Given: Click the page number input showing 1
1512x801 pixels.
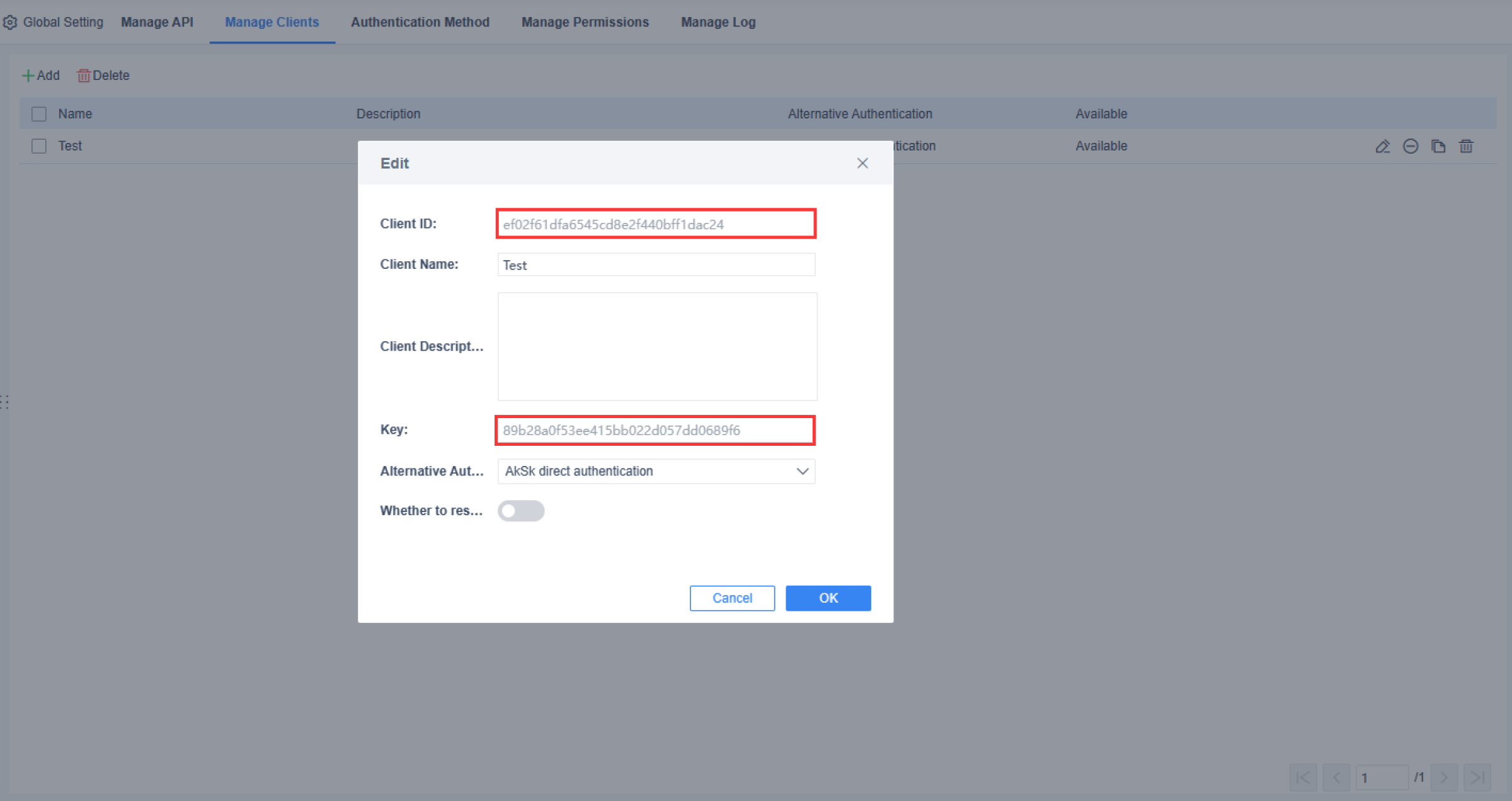Looking at the screenshot, I should (1383, 777).
